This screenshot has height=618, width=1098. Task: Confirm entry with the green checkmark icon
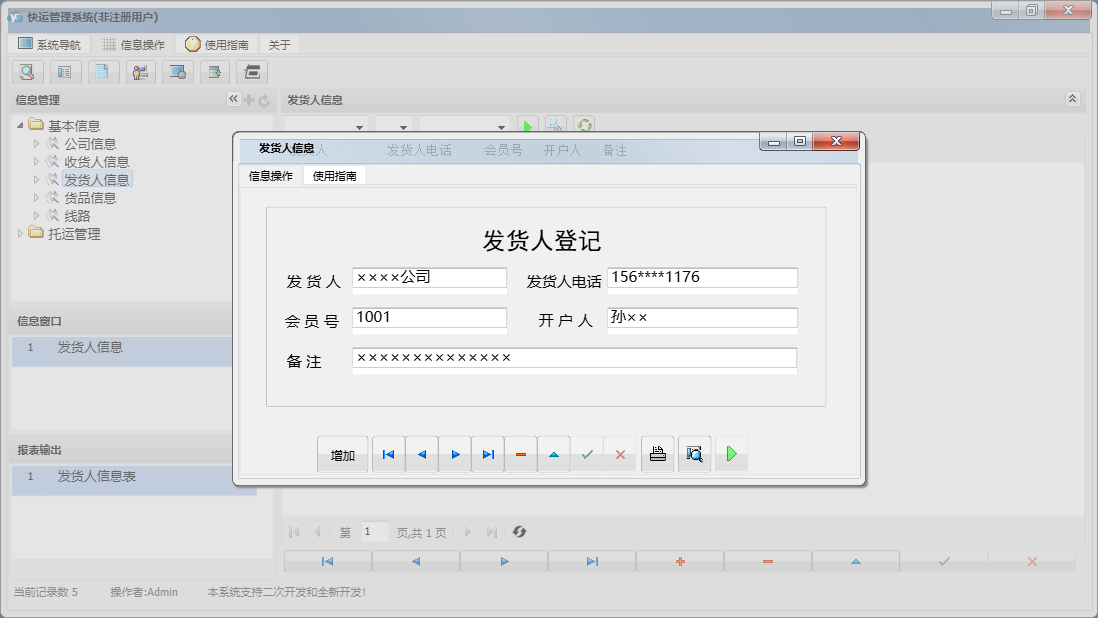point(587,453)
